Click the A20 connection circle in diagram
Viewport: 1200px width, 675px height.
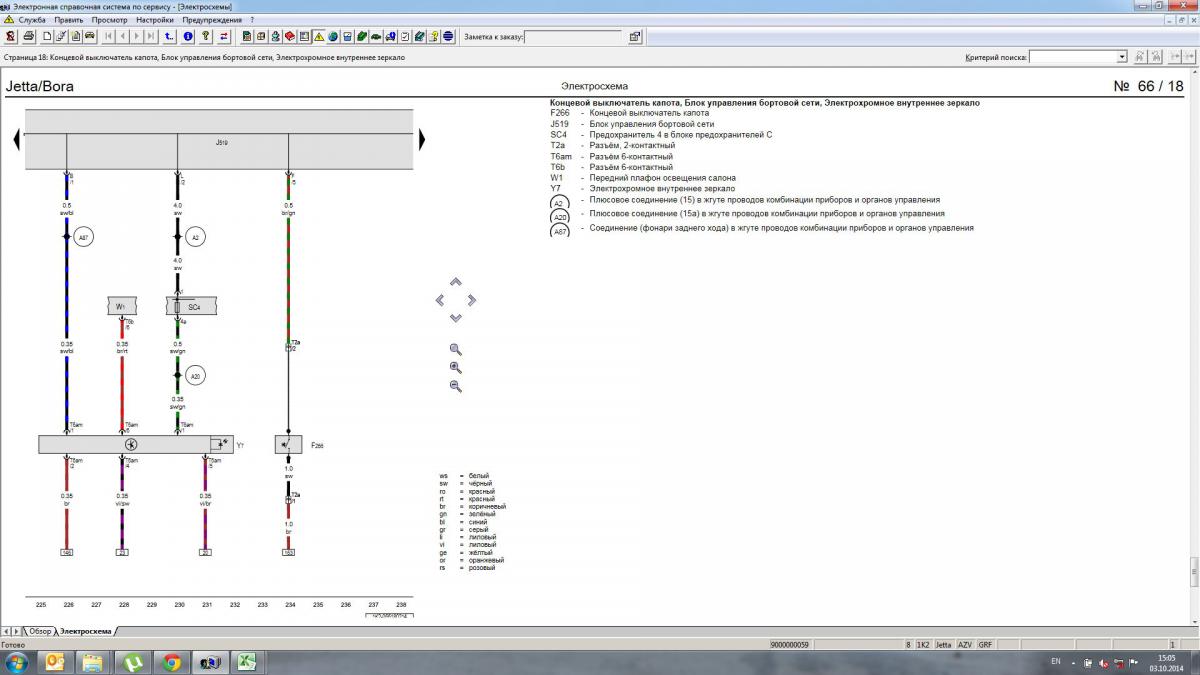pyautogui.click(x=195, y=376)
